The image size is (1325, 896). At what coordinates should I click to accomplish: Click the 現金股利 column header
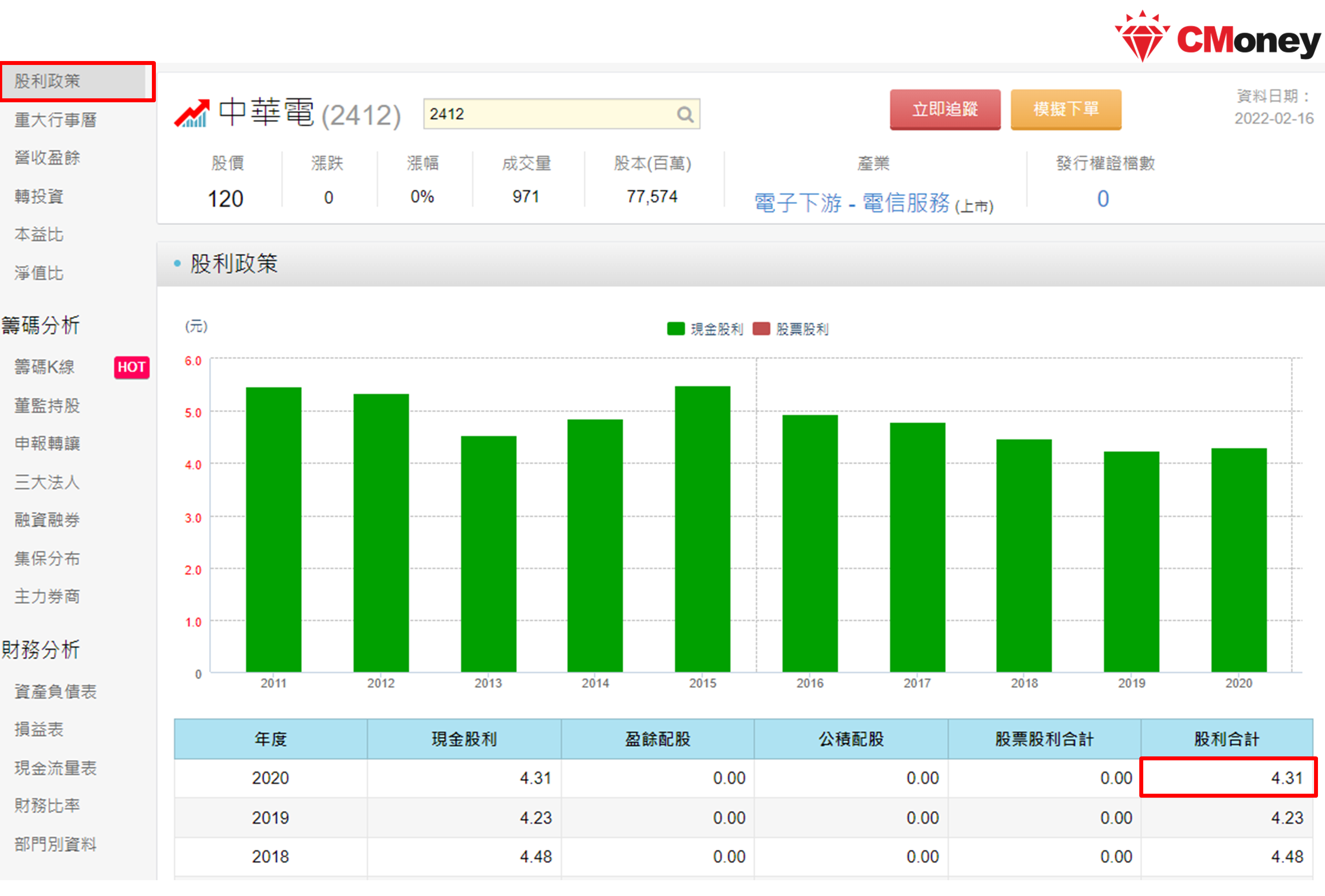click(464, 739)
